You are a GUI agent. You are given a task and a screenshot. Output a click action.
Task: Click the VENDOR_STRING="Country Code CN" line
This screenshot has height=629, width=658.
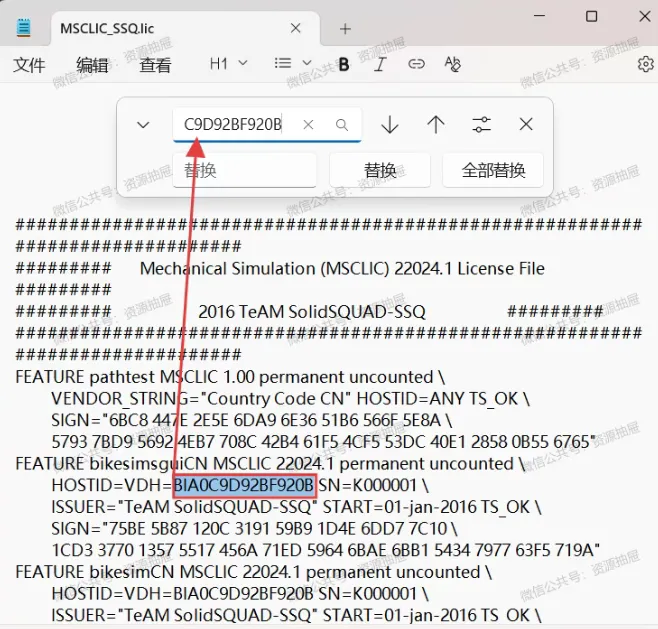point(290,399)
